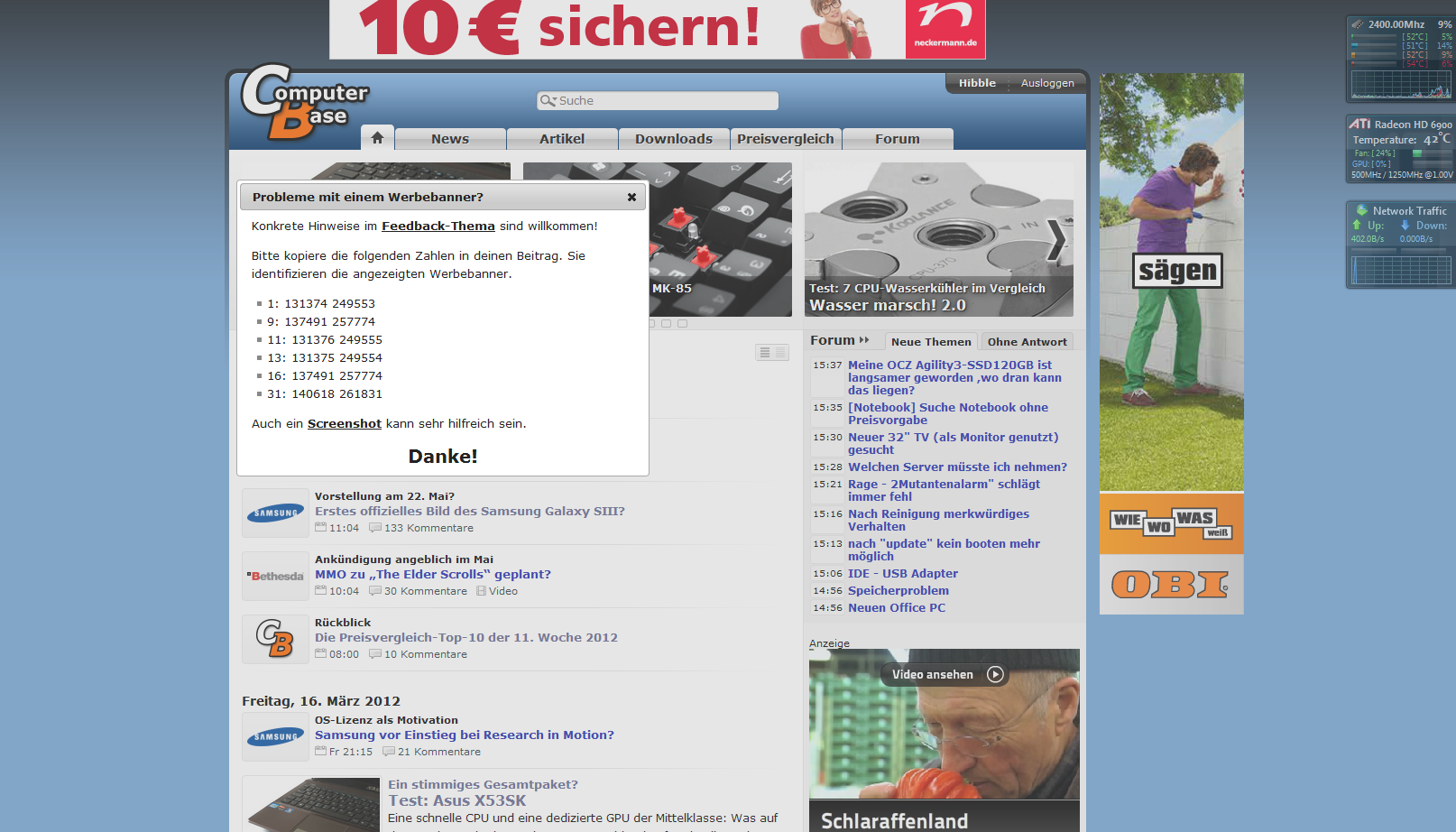Open the CPU-Wasserkühler test teaser
Image resolution: width=1456 pixels, height=832 pixels.
[x=939, y=239]
